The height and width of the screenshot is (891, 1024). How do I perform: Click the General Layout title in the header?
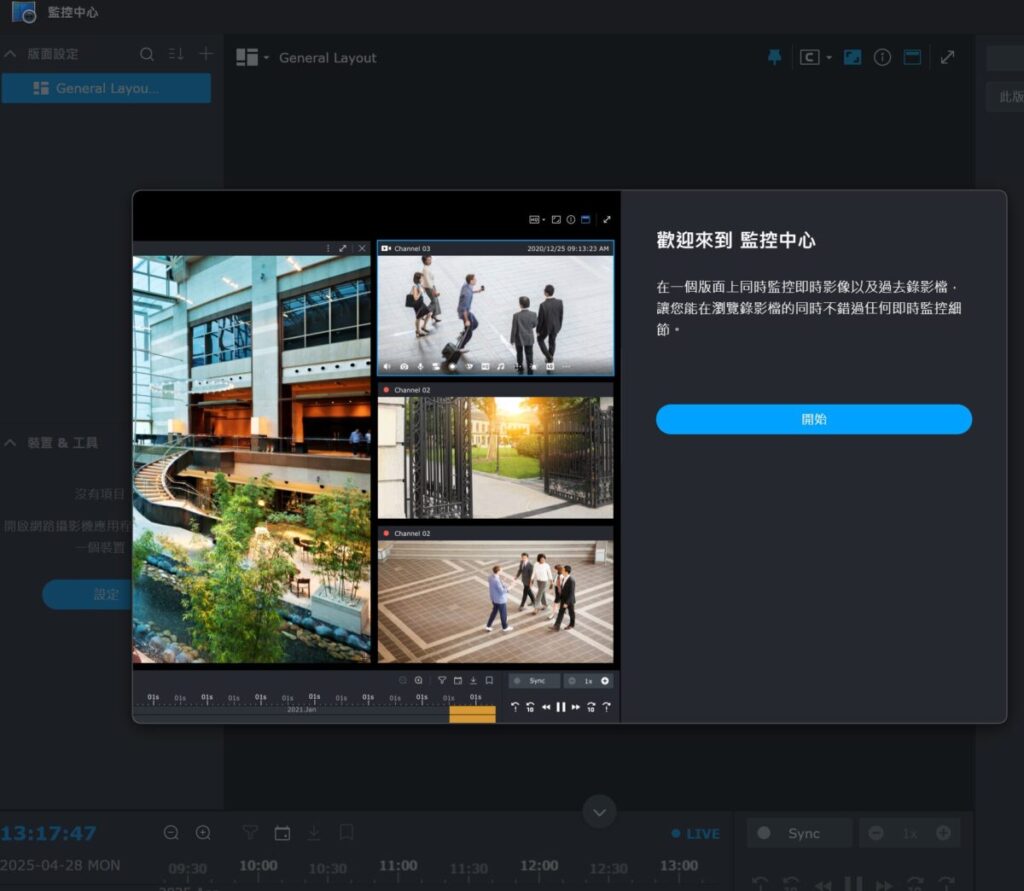click(x=328, y=57)
